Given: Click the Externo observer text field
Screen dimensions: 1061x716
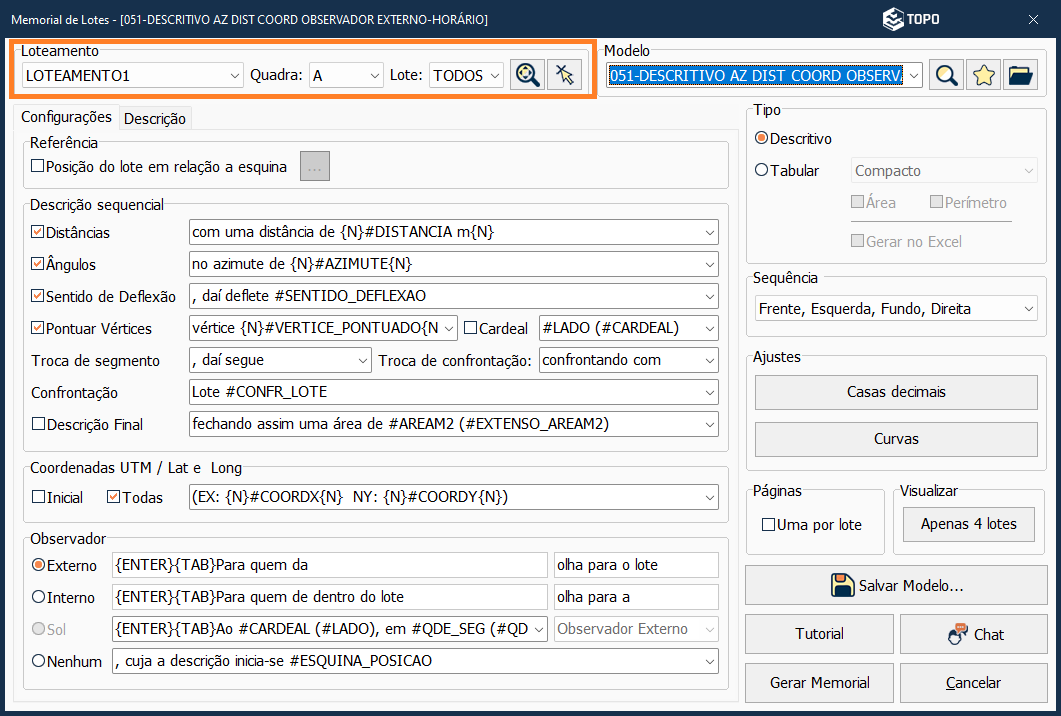Looking at the screenshot, I should point(330,565).
